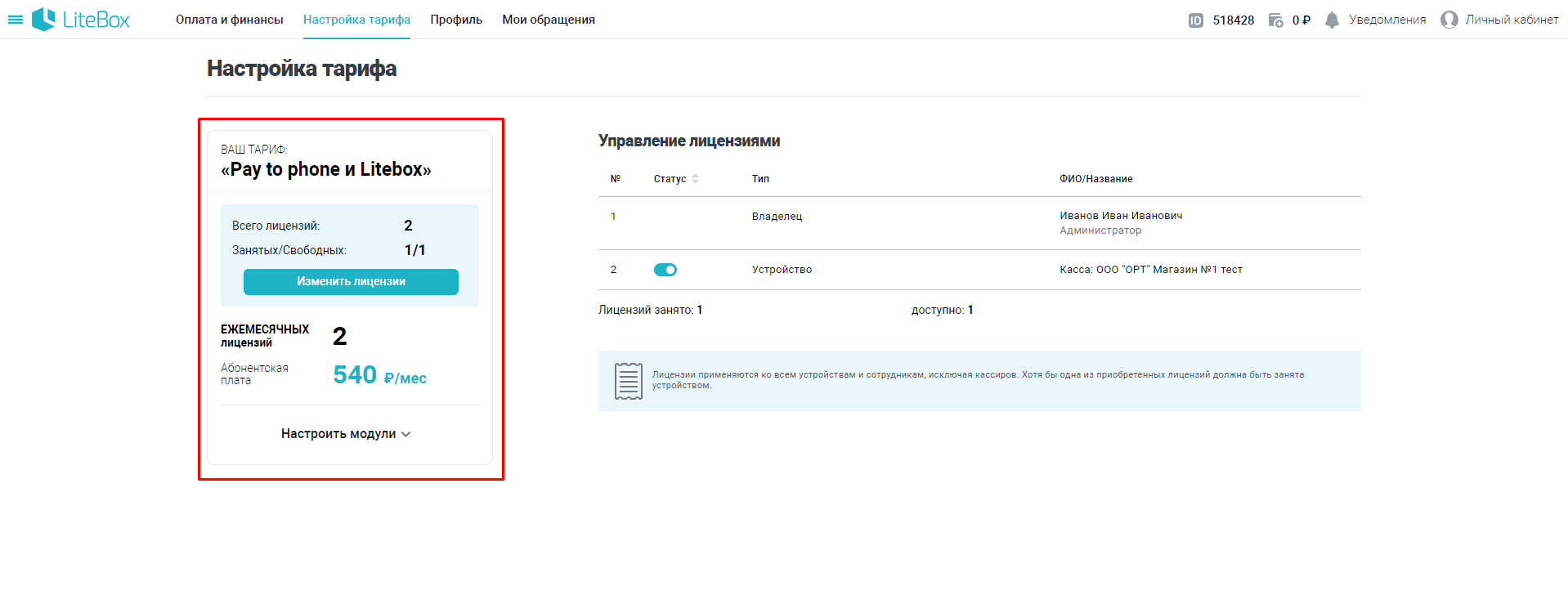
Task: Click the Изменить лицензии button
Action: coord(351,282)
